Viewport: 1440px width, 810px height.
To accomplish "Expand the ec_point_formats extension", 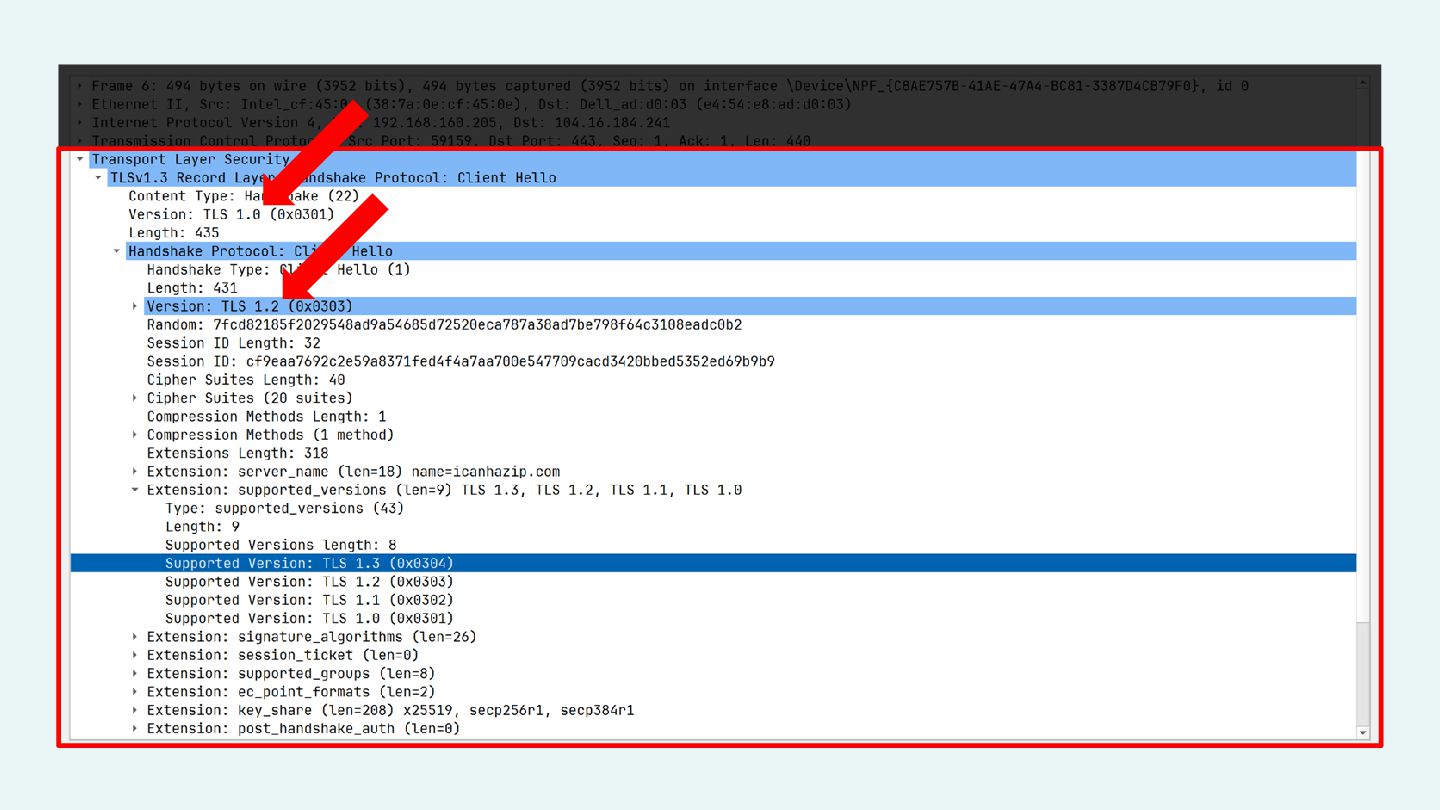I will 136,692.
